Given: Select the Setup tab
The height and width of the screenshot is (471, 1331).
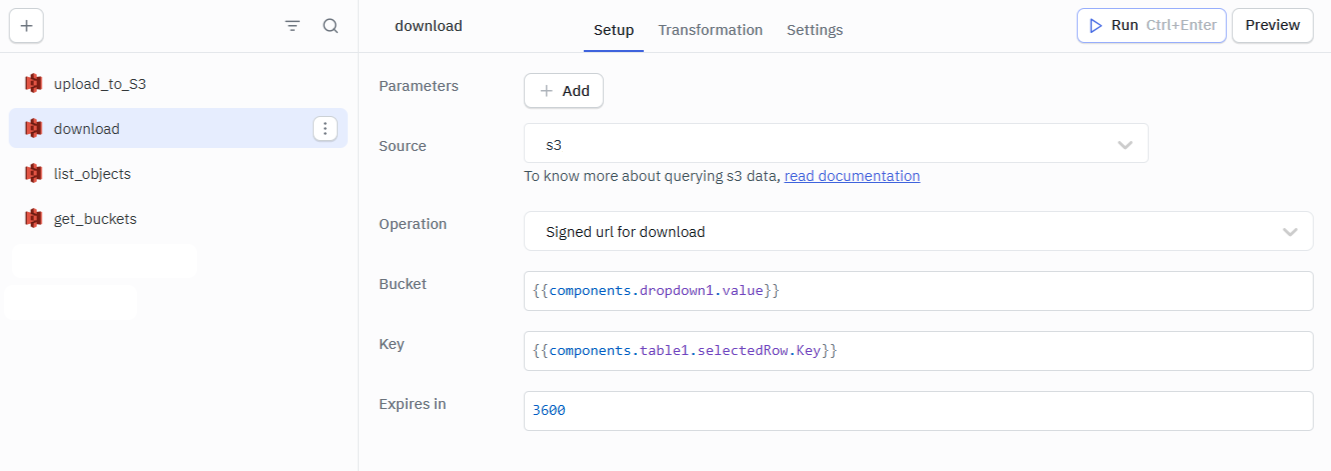Looking at the screenshot, I should coord(614,30).
